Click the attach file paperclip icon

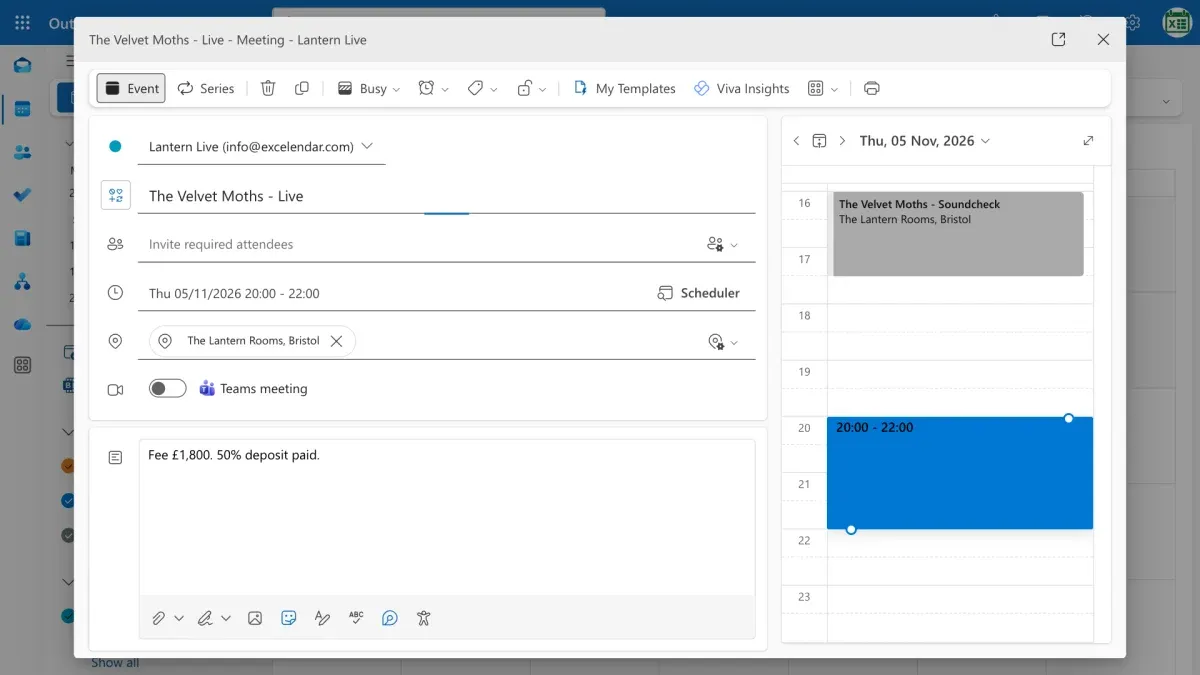click(x=158, y=618)
